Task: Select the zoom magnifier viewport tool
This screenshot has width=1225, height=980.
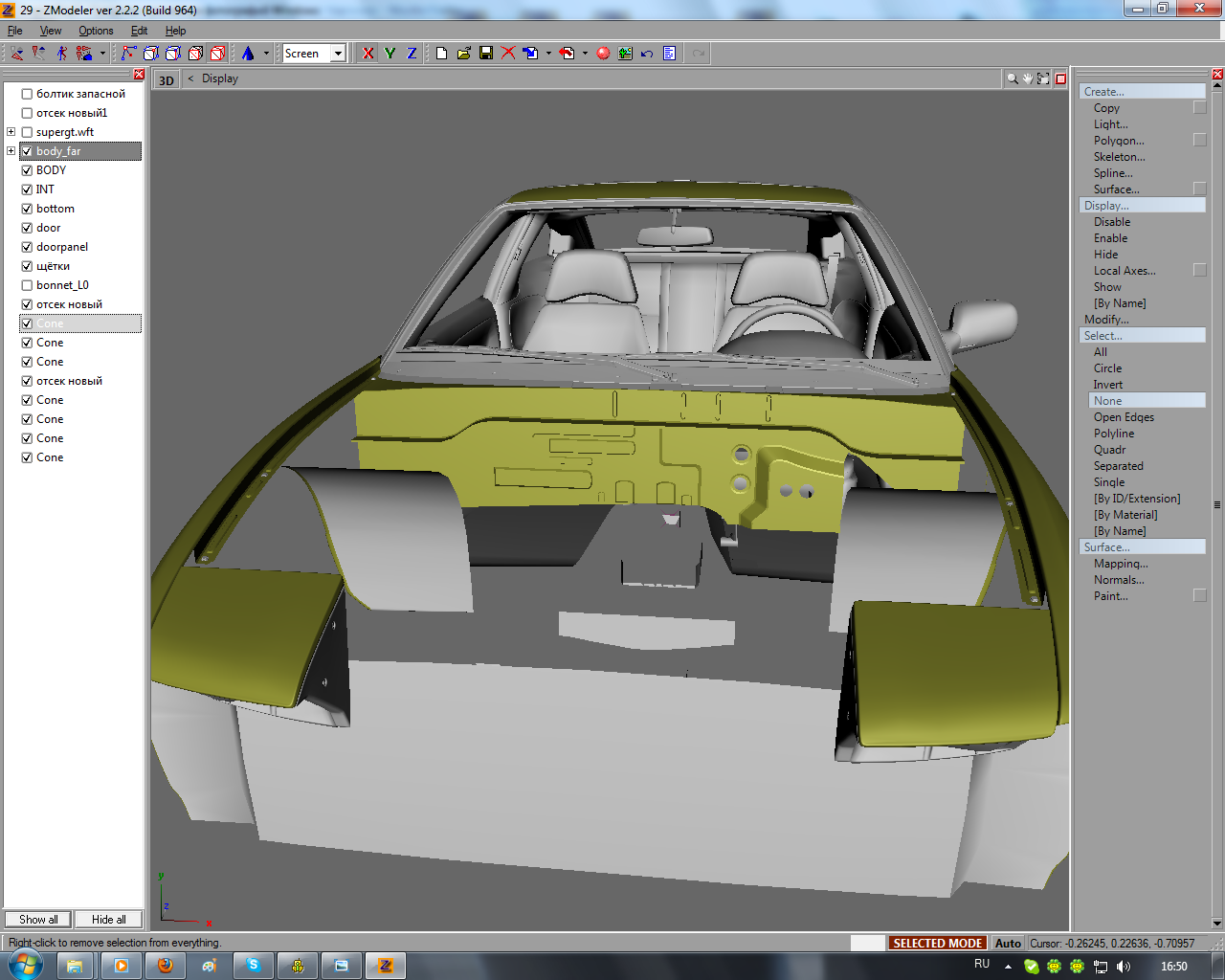Action: point(1012,78)
